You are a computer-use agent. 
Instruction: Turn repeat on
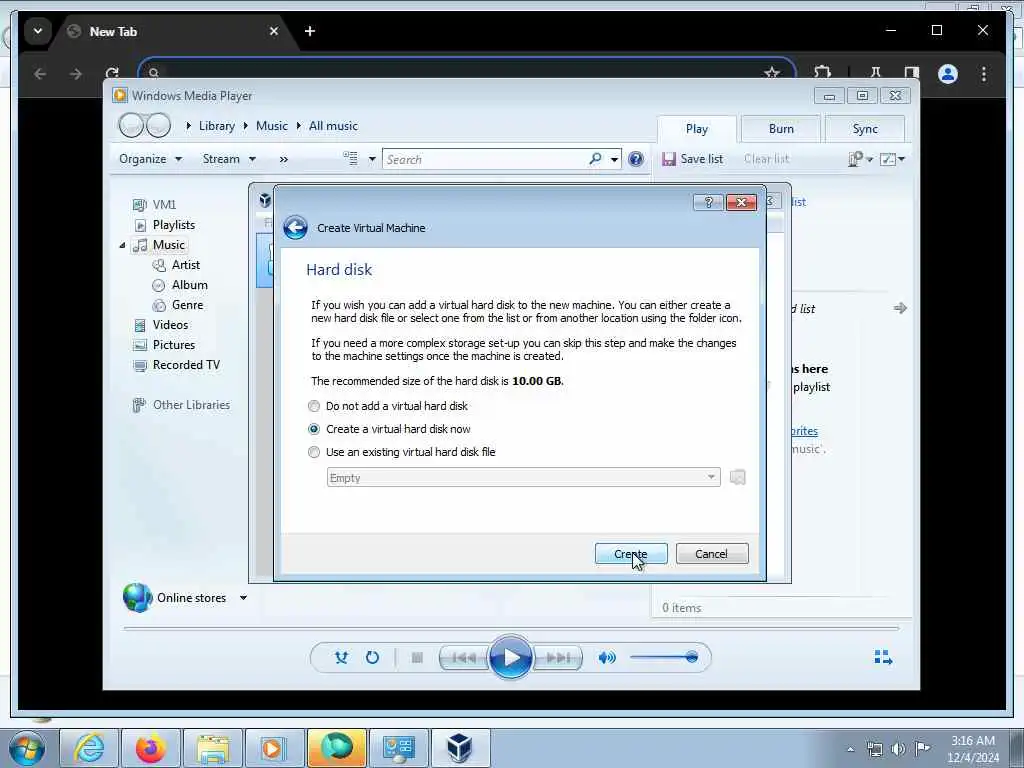coord(372,658)
